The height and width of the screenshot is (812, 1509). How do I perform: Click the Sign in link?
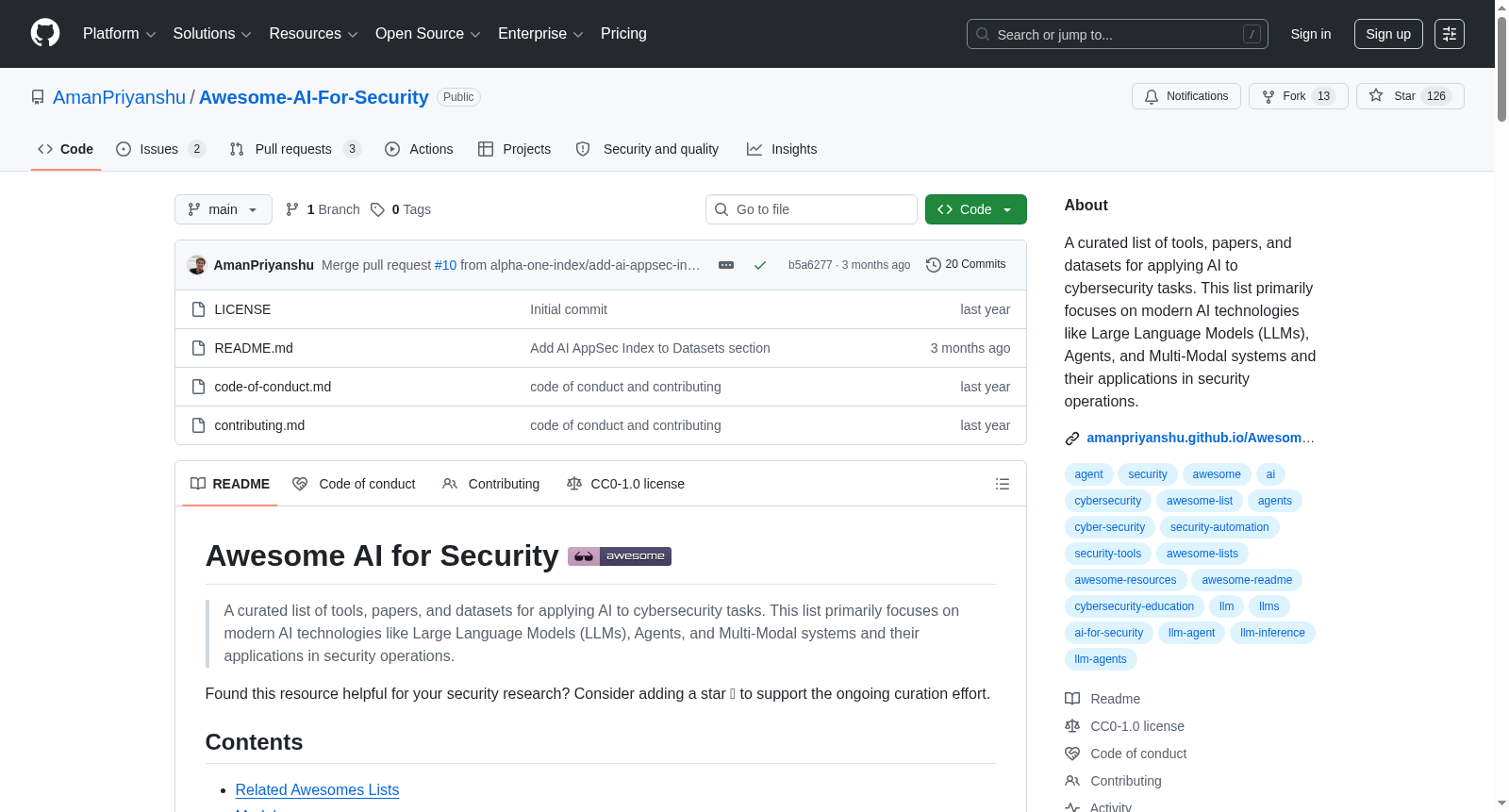click(1311, 34)
